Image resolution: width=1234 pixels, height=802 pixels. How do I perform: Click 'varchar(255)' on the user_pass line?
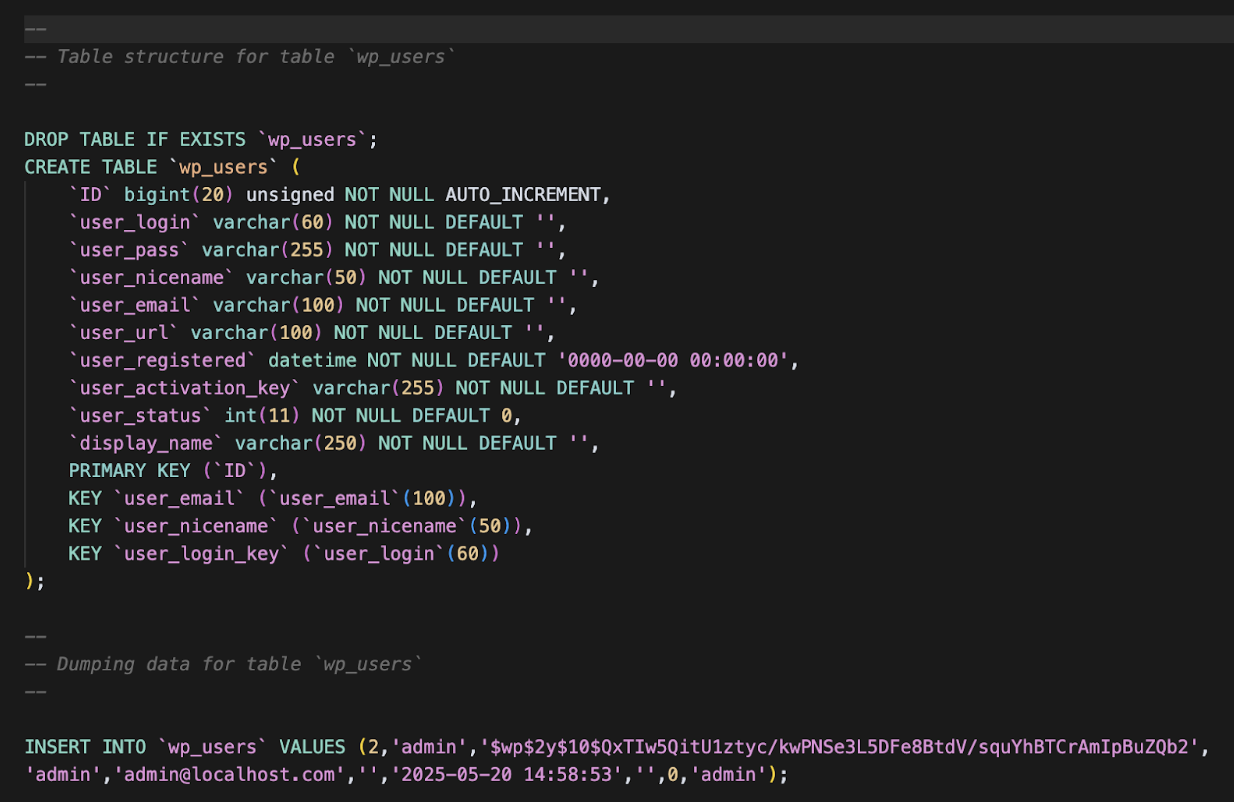(268, 250)
